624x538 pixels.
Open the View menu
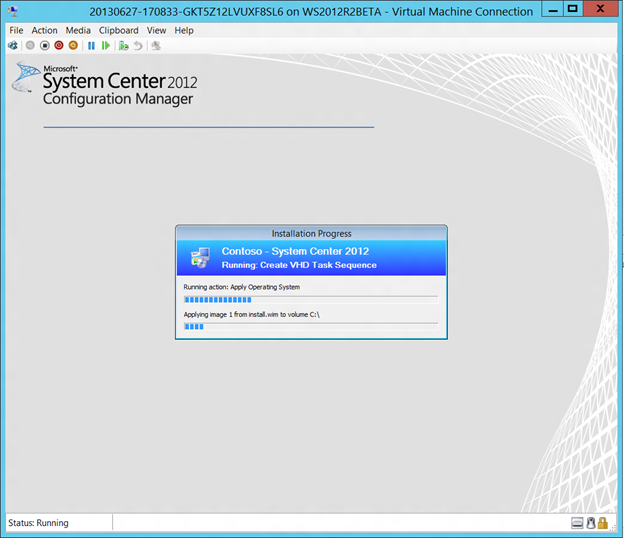click(x=157, y=30)
